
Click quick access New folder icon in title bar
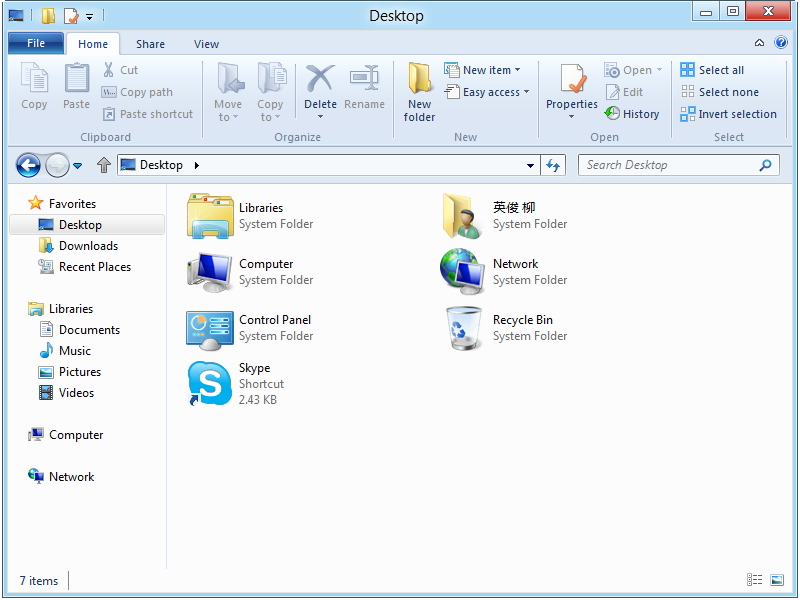pos(48,16)
